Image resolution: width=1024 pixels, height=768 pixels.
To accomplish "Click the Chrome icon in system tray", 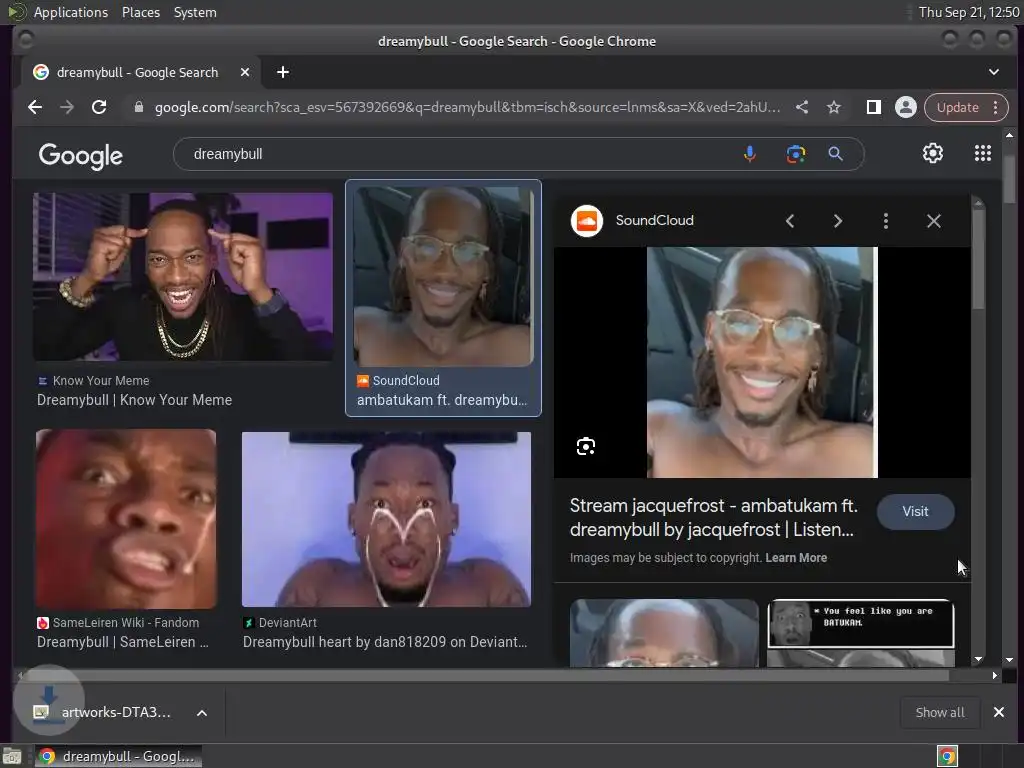I will pos(947,756).
